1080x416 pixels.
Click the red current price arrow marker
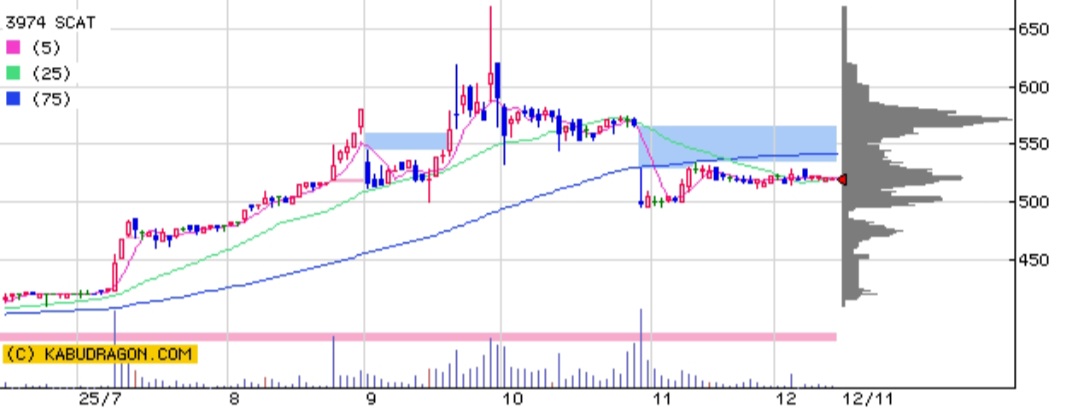coord(842,180)
